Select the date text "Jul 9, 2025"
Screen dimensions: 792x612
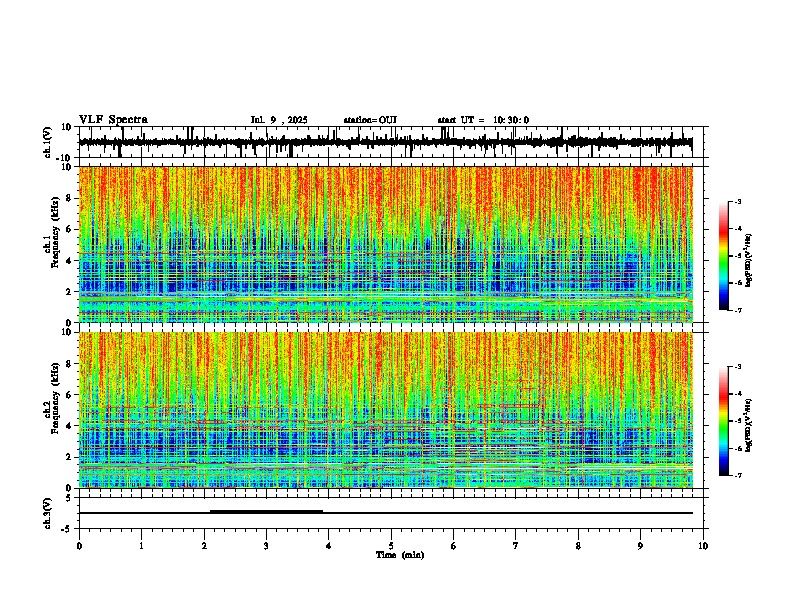click(279, 120)
